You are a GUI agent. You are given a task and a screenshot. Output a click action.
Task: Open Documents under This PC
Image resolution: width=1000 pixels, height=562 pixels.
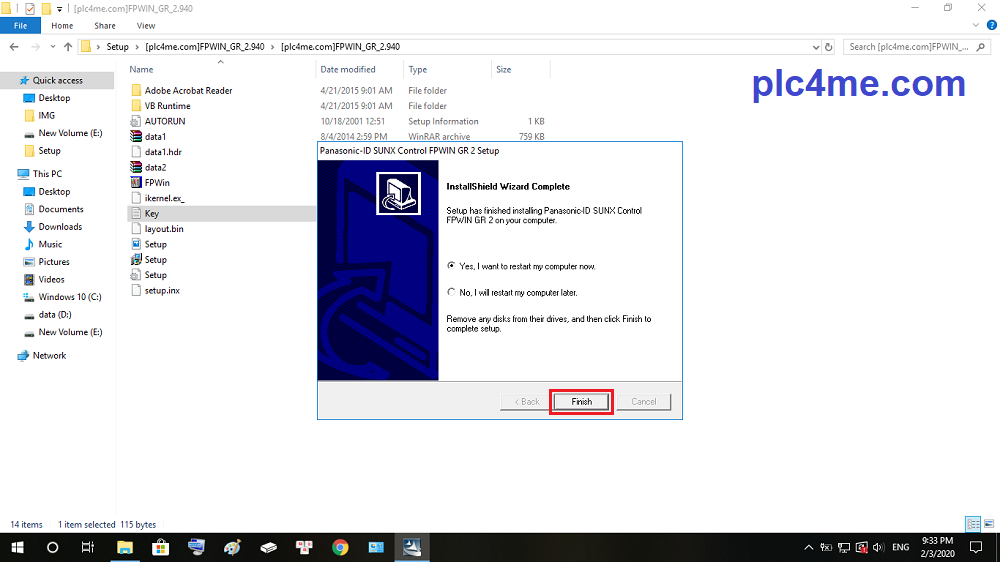[61, 209]
